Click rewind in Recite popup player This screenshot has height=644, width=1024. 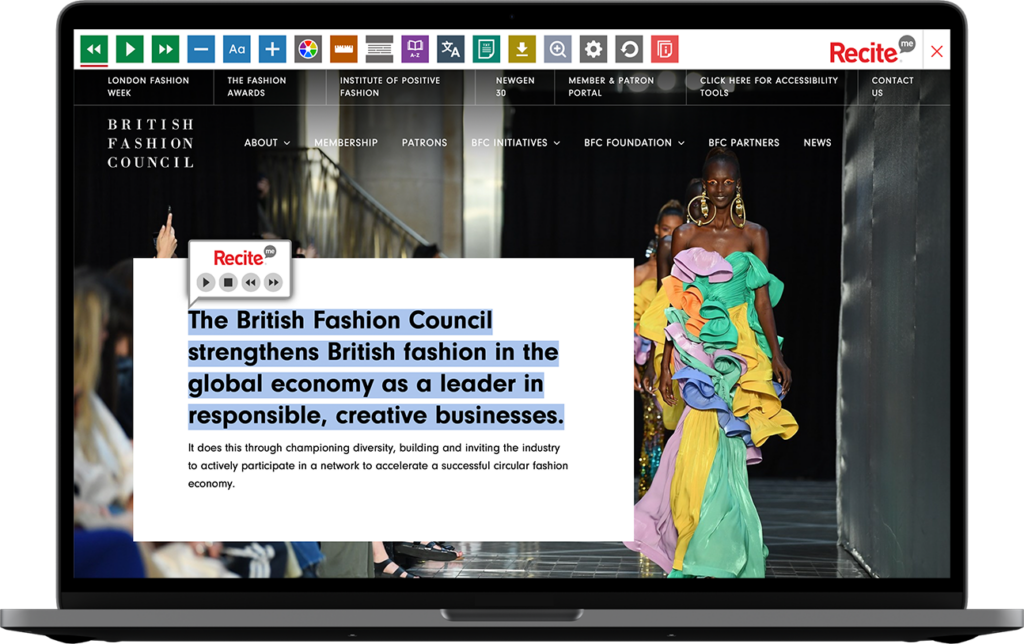250,282
